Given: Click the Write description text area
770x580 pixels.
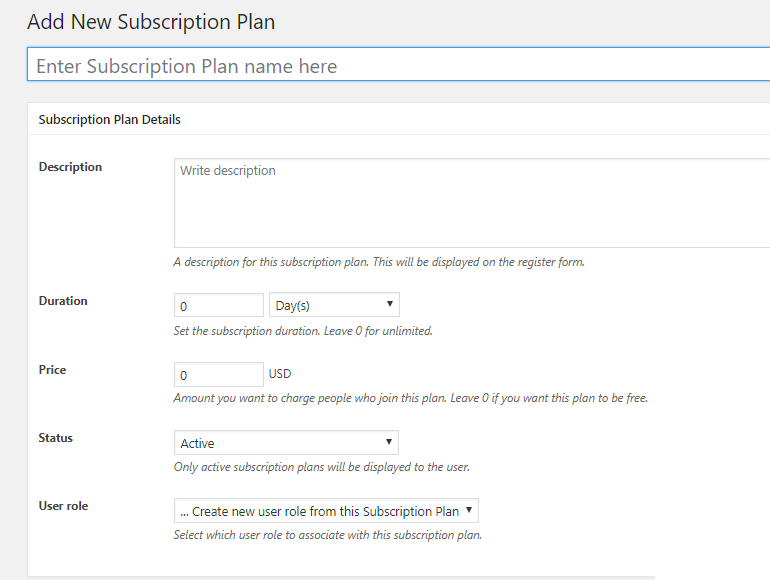Looking at the screenshot, I should pos(472,203).
